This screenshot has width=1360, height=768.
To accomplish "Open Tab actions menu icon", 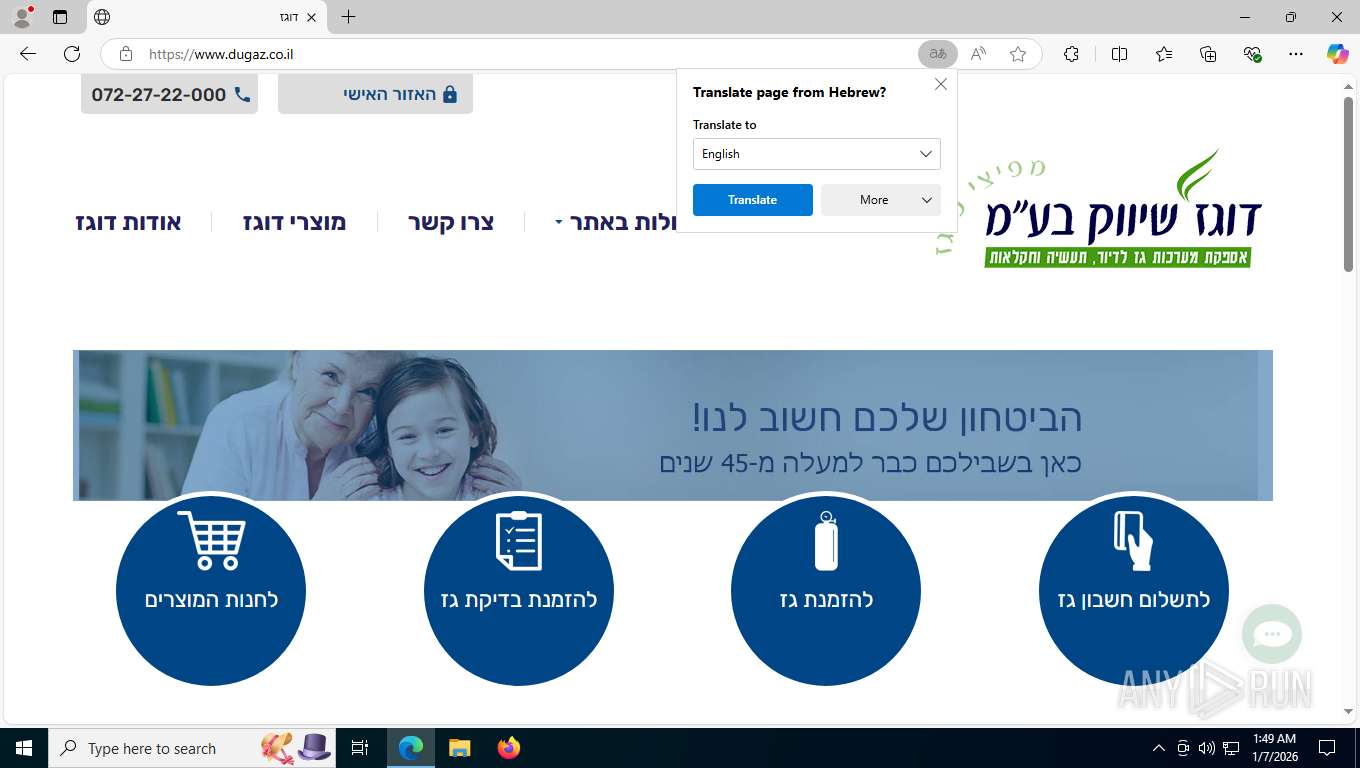I will [60, 17].
